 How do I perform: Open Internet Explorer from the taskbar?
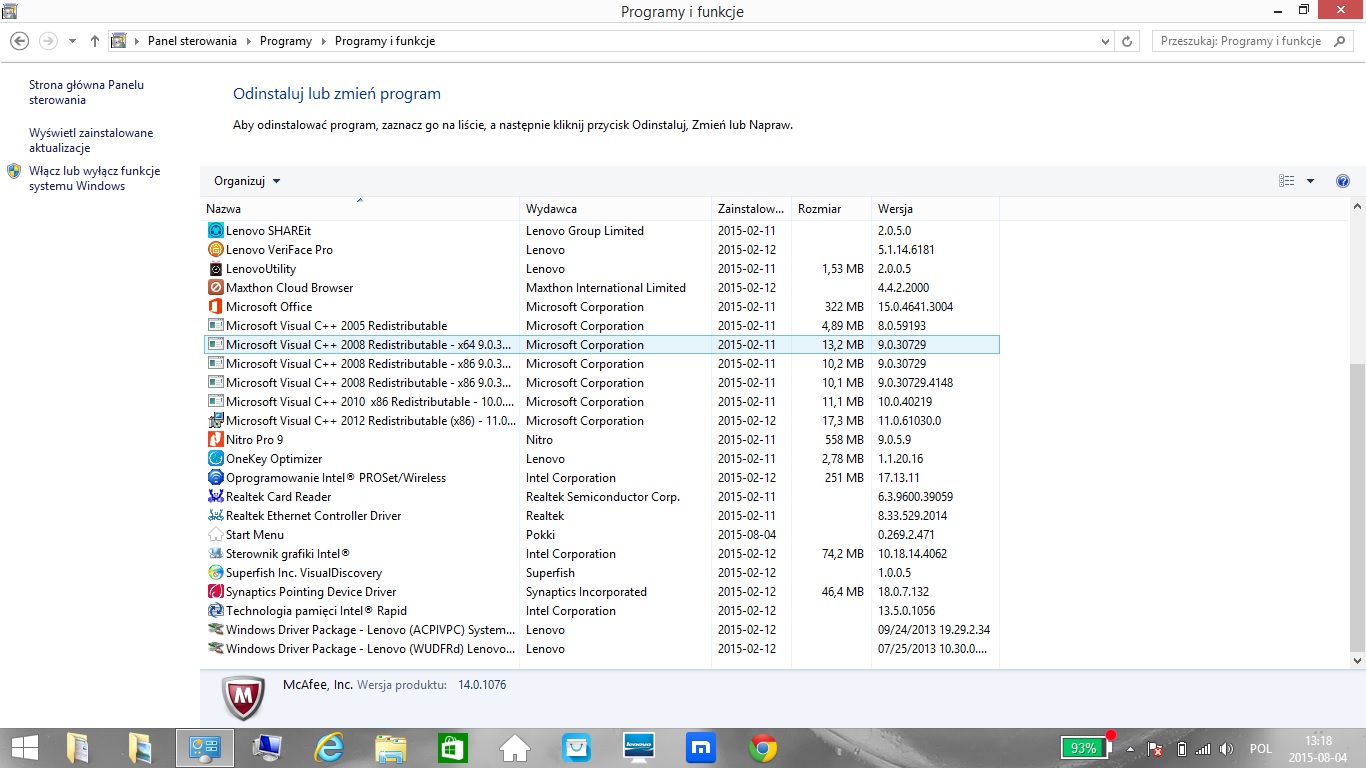click(x=329, y=748)
